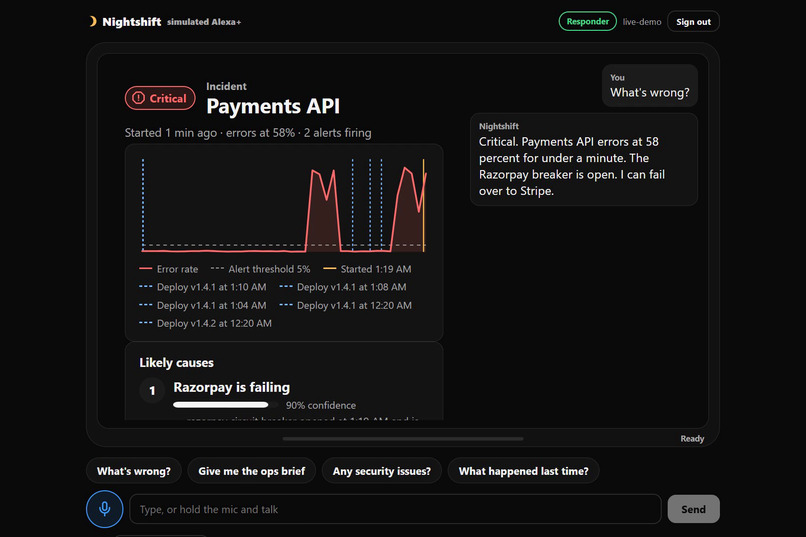Click the "Razorpay is failing" cause heading
The image size is (806, 537).
pyautogui.click(x=231, y=387)
